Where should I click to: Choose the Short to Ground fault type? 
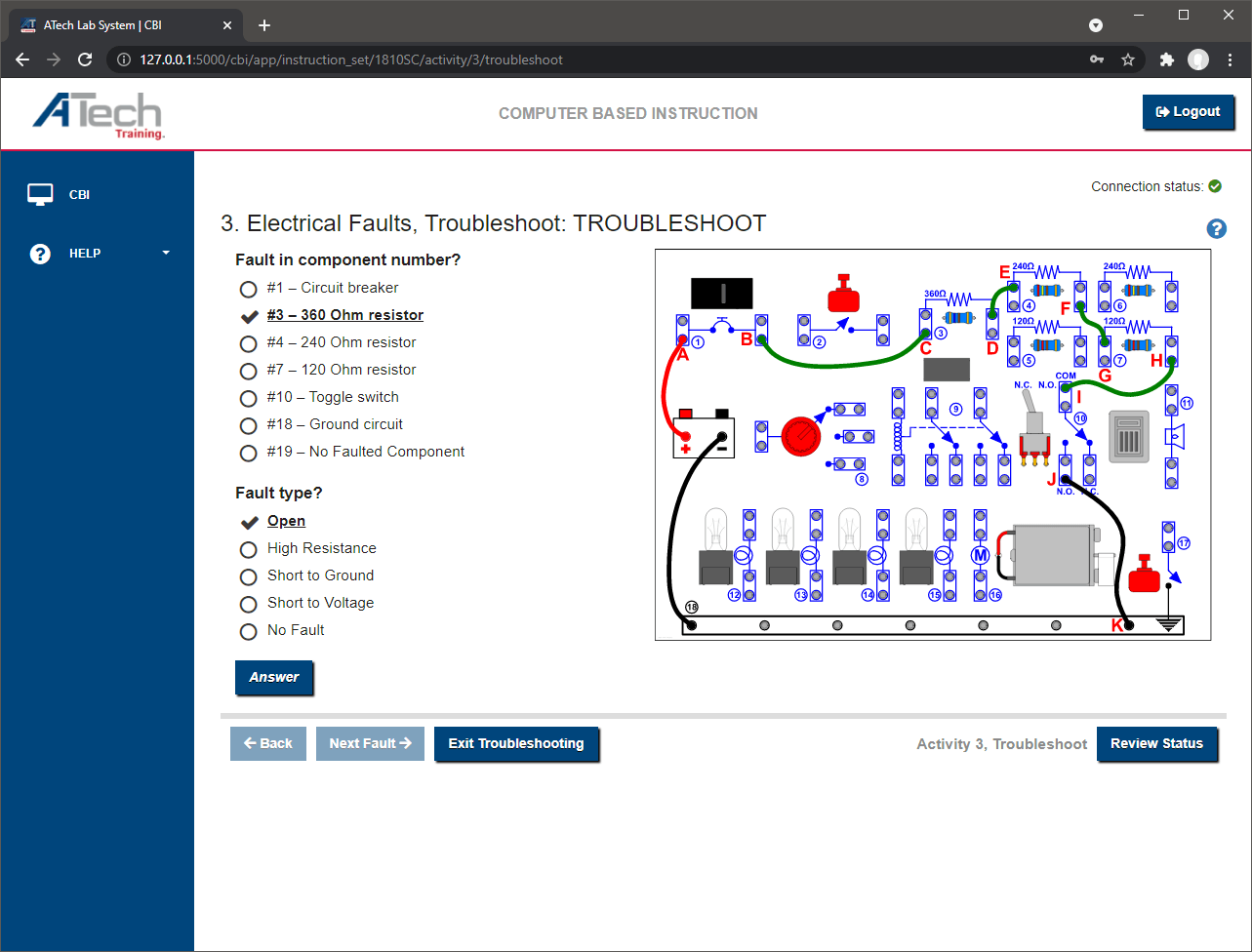[x=249, y=576]
